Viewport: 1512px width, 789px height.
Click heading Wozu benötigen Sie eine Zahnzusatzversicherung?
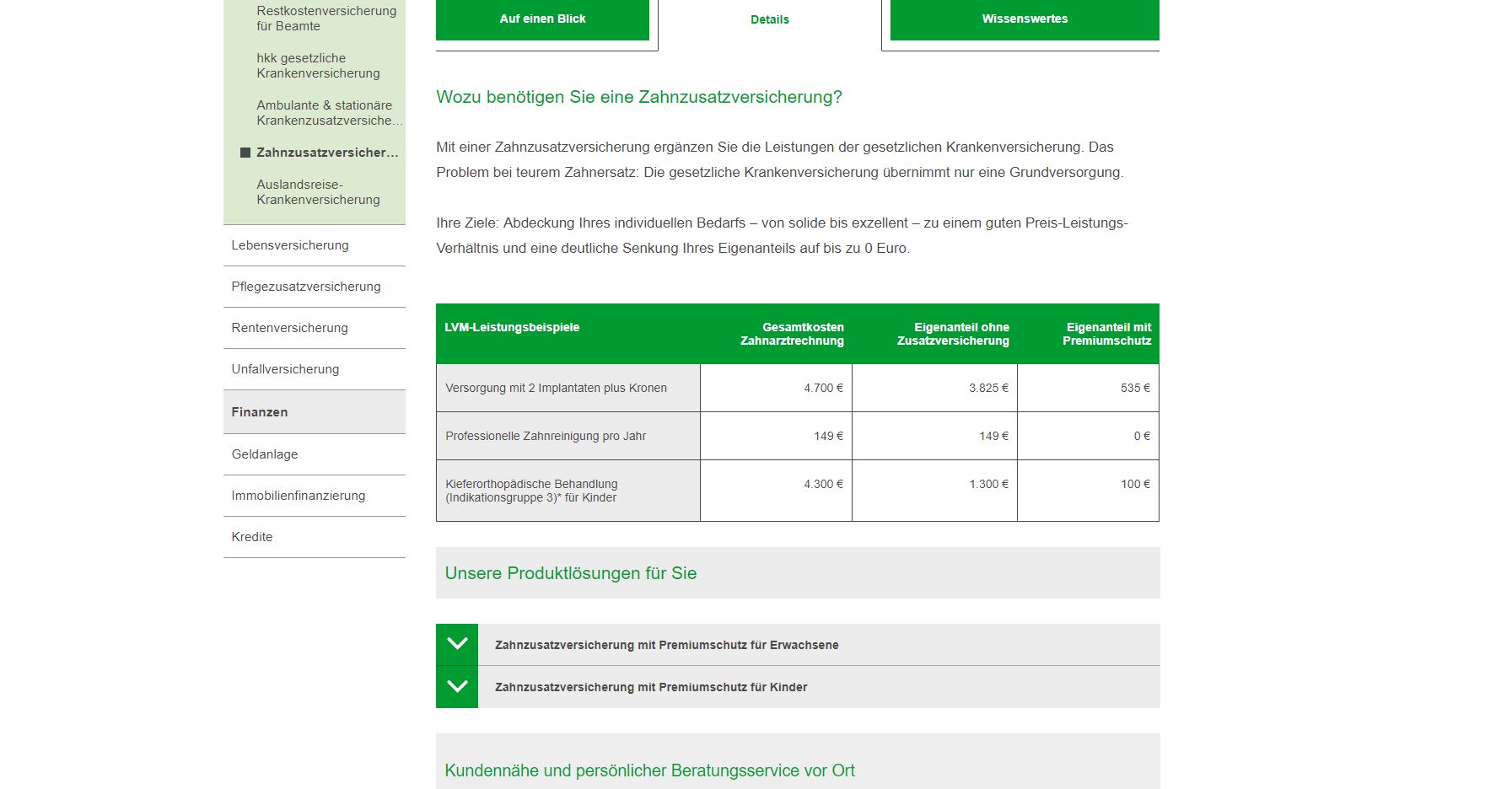tap(639, 97)
